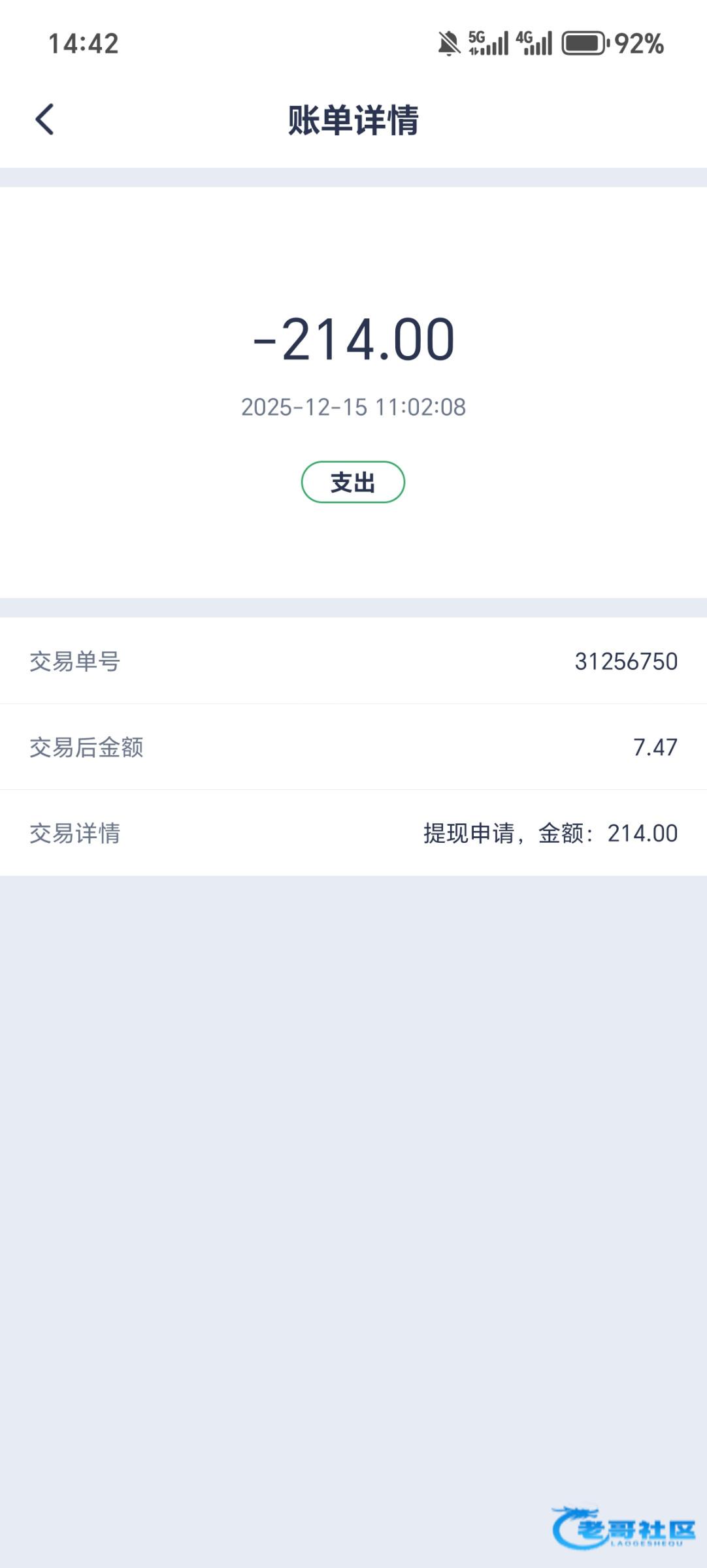Tap the muted notification bell icon
The height and width of the screenshot is (1568, 707).
(449, 44)
